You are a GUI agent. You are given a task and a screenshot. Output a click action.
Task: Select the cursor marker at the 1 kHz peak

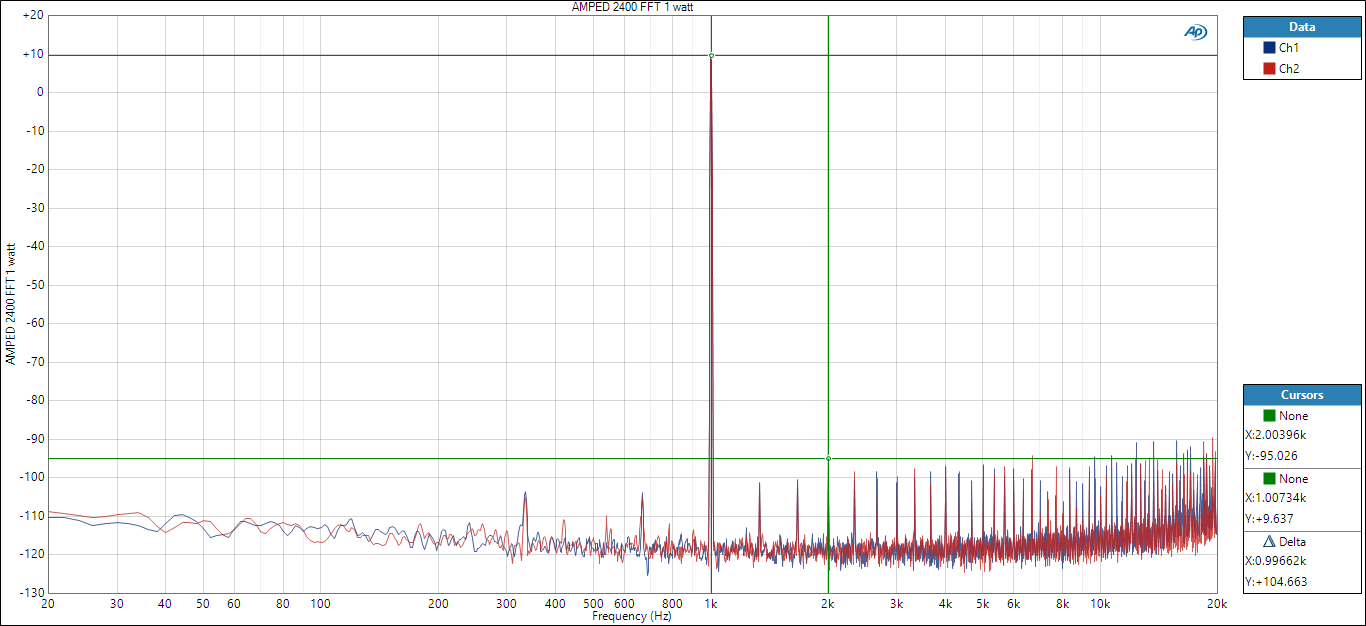pos(711,55)
